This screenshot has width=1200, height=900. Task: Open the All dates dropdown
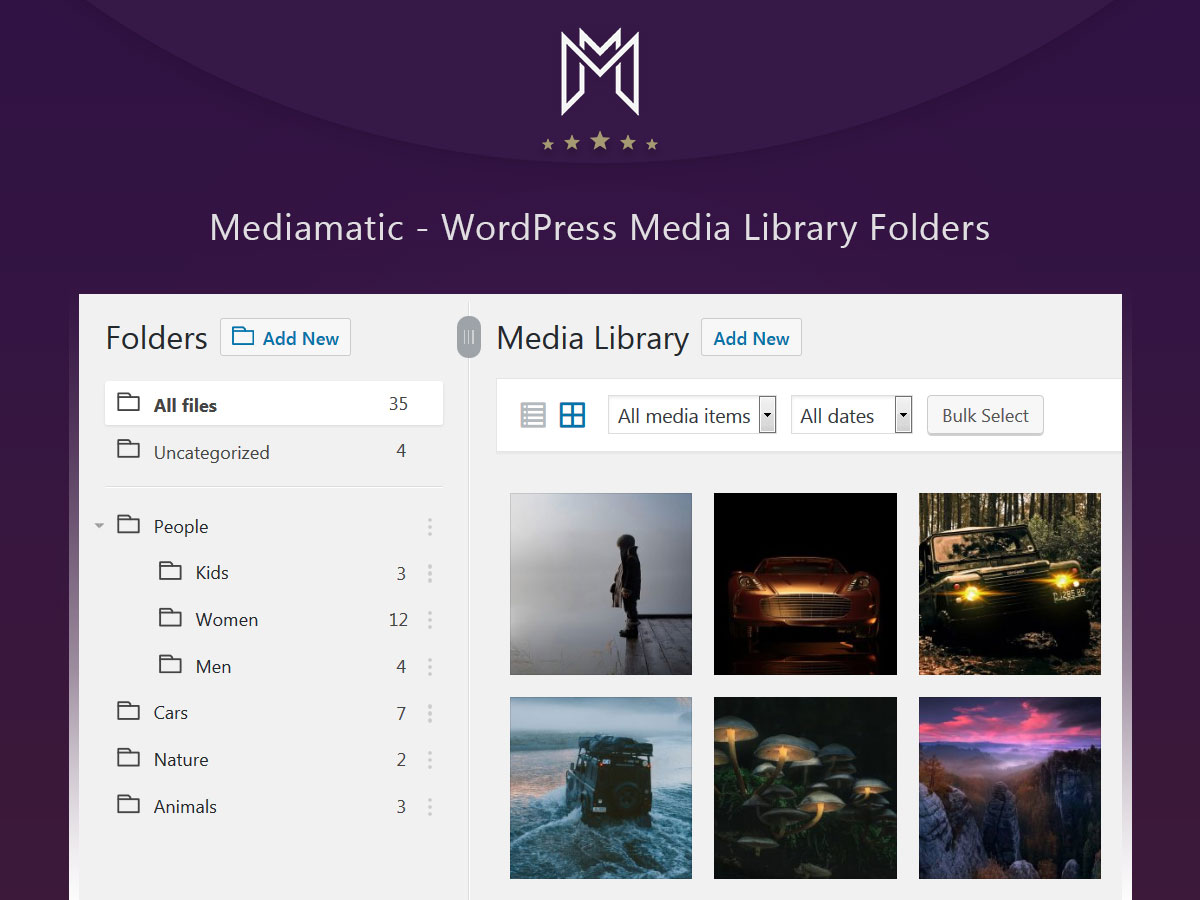click(852, 415)
